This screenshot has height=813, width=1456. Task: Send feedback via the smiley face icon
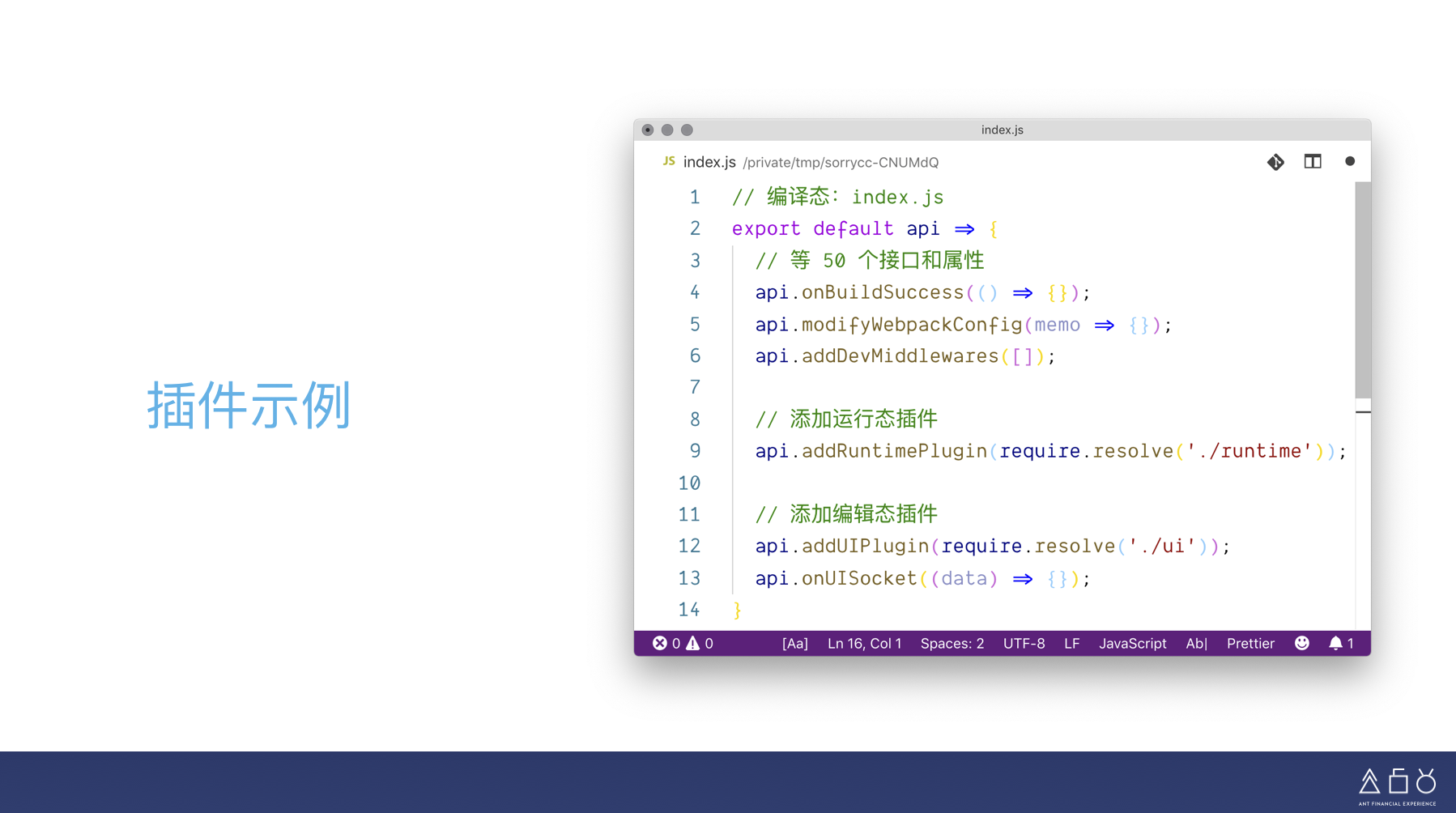point(1302,643)
